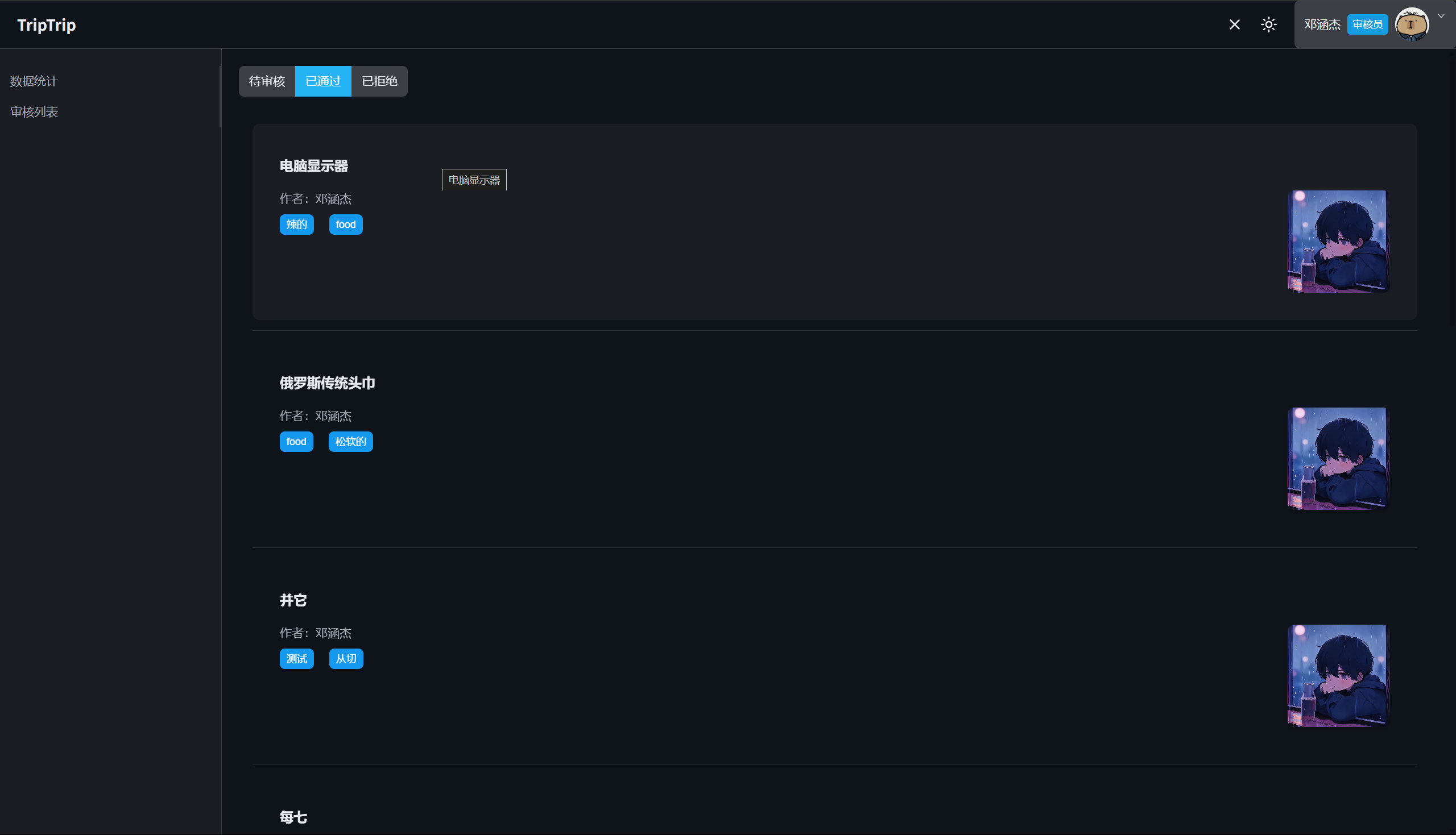Open thumbnail of 并它 post
Screen dimensions: 1456x835
point(1338,676)
